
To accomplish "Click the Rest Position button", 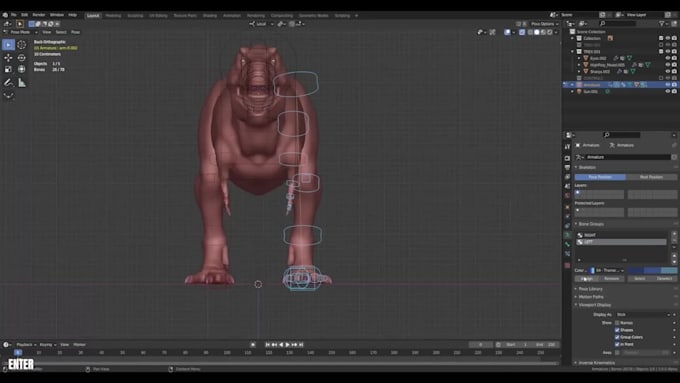I will pos(651,177).
